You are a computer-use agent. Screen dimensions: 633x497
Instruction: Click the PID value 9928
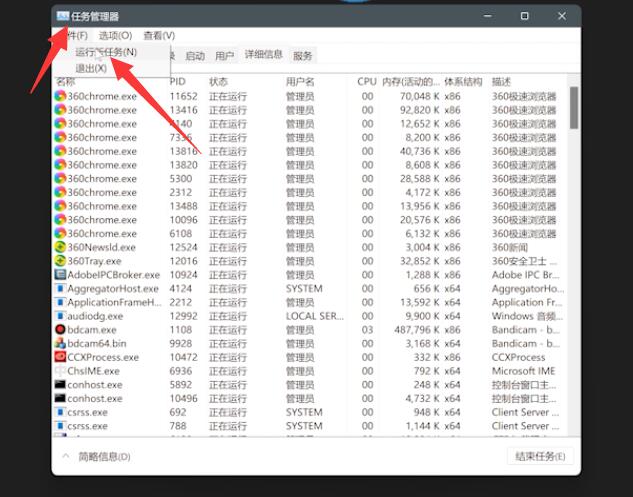click(180, 344)
